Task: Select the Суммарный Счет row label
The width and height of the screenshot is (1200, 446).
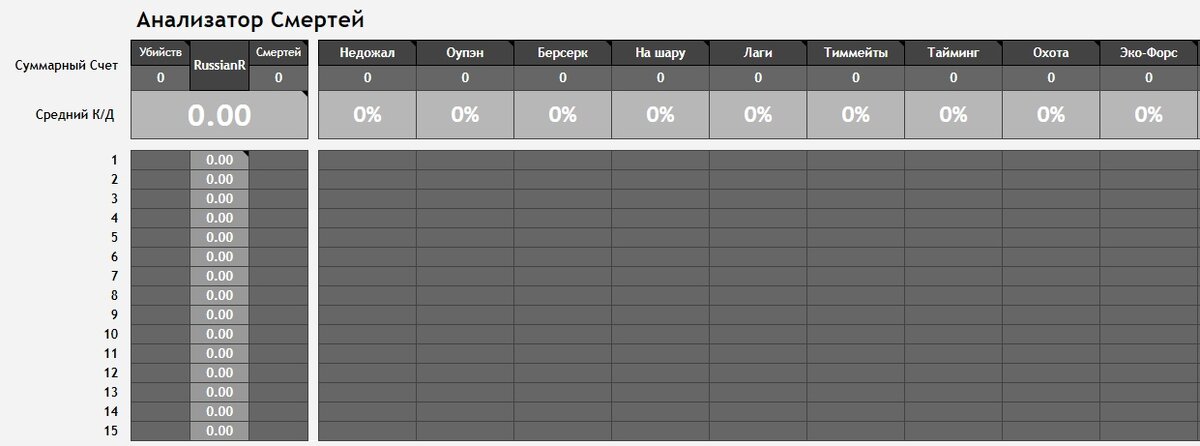Action: [x=66, y=66]
